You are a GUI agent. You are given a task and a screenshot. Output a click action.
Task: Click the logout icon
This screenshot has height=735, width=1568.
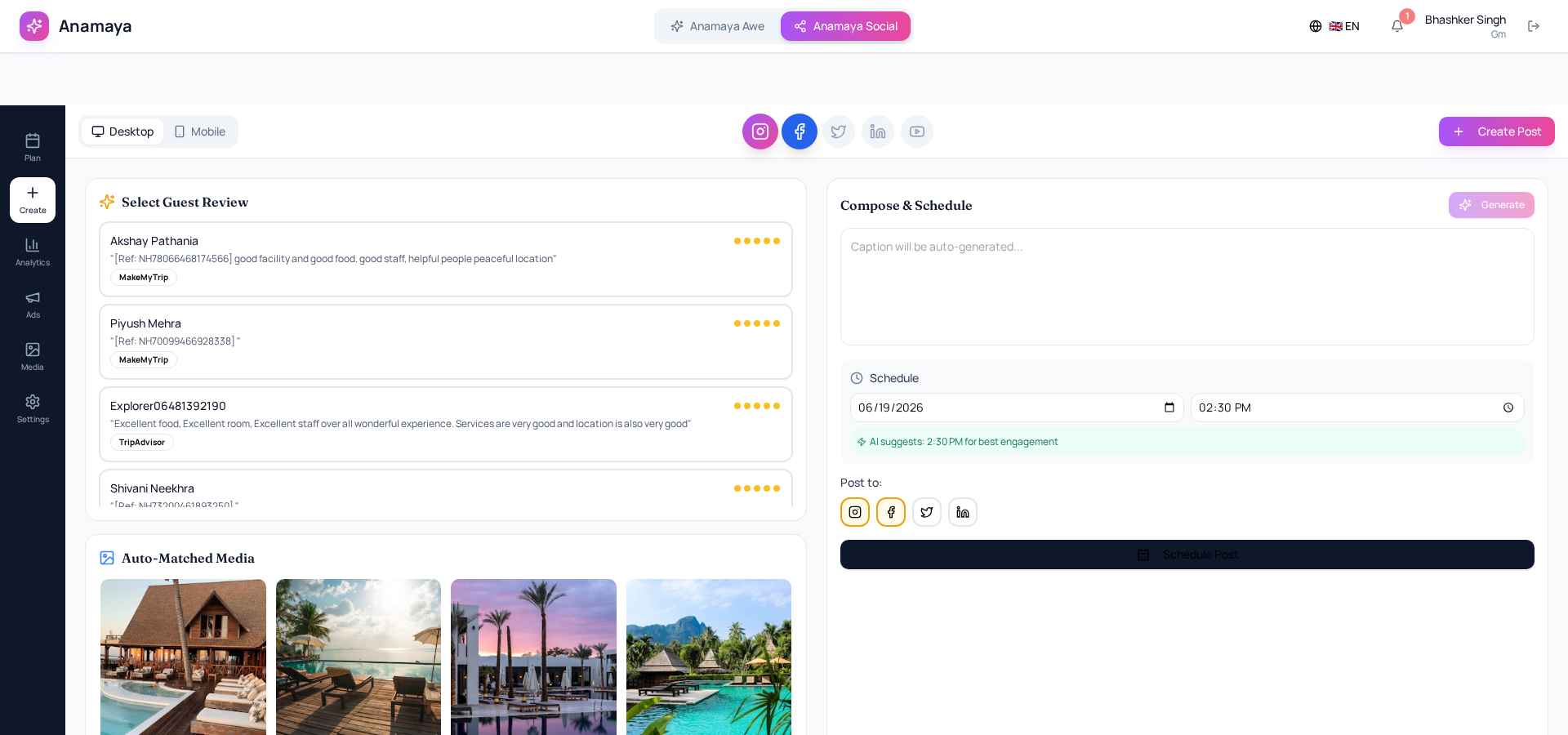click(x=1534, y=26)
